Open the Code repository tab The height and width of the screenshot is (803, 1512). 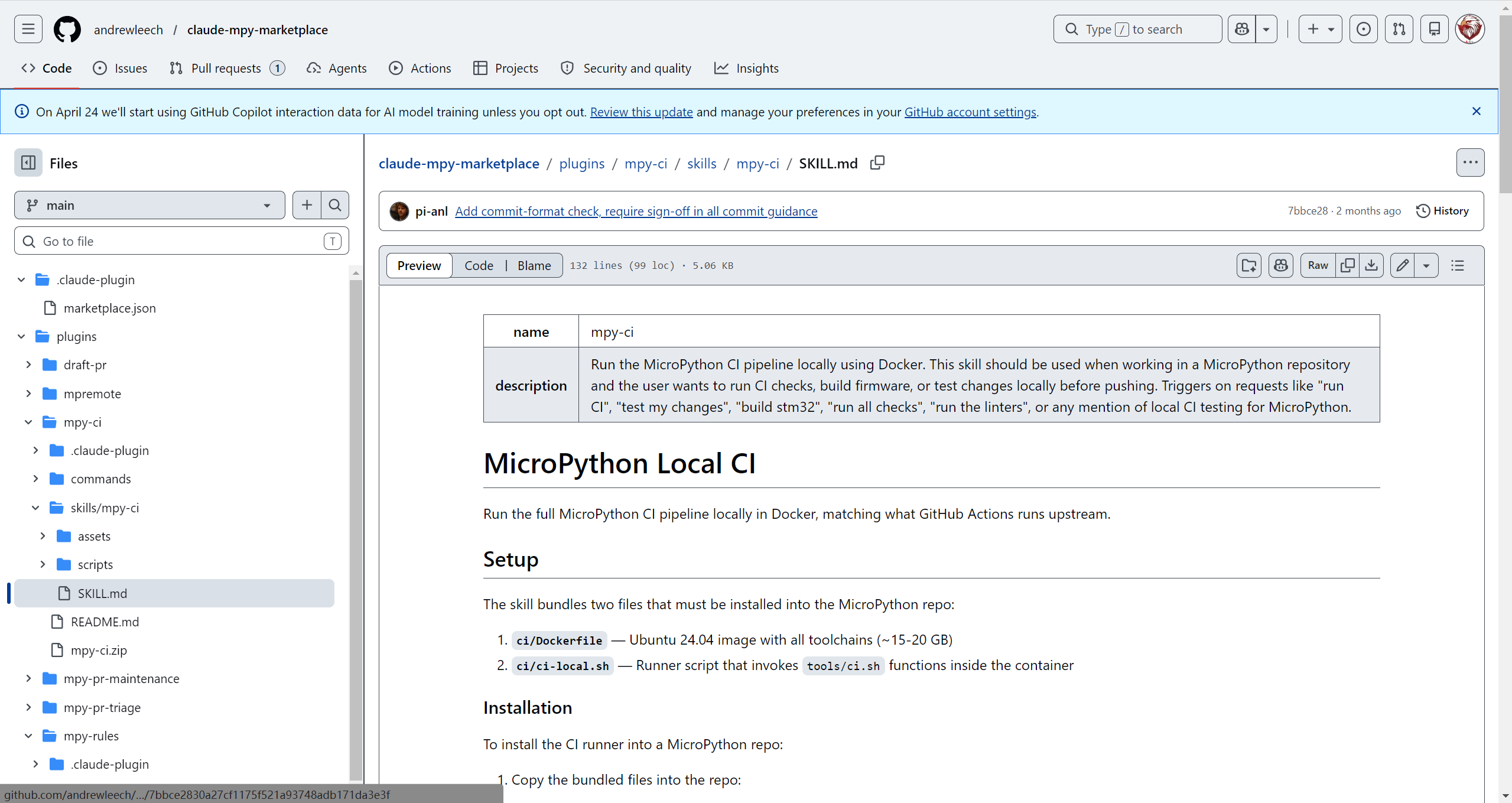47,68
